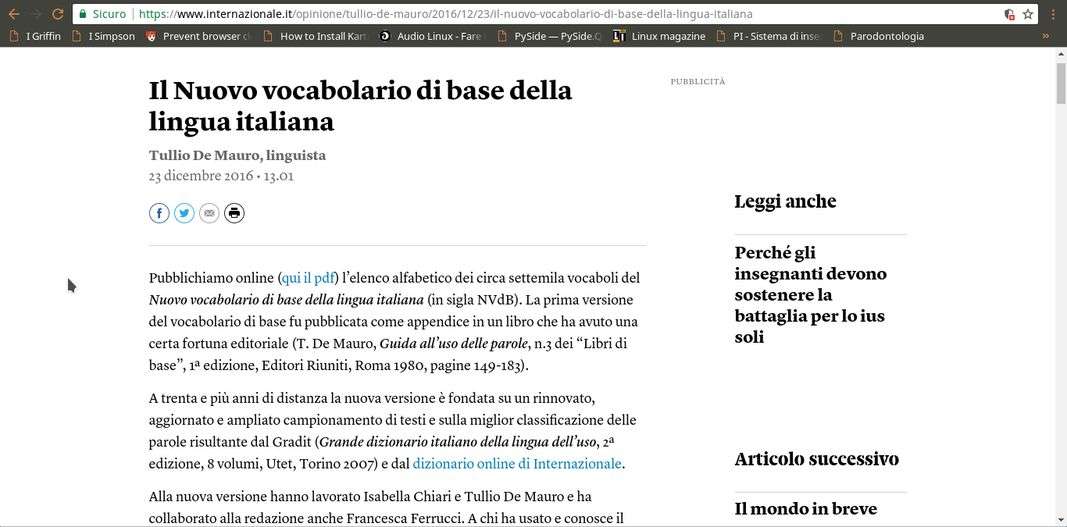Screen dimensions: 1067x527
Task: Click the 'PUBBLICITÀ' label
Action: click(697, 82)
